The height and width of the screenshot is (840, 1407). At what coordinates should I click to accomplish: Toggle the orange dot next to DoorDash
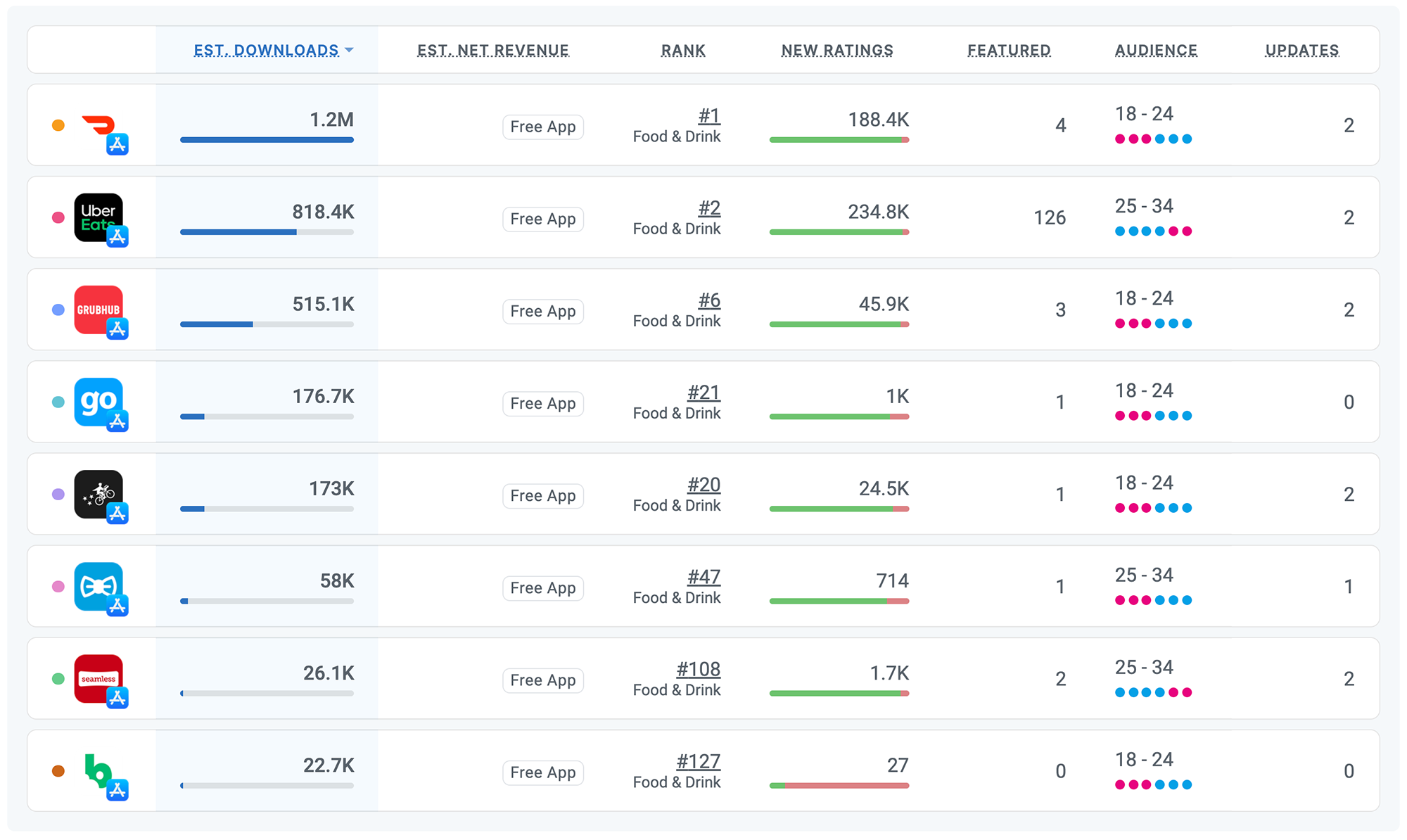point(58,125)
